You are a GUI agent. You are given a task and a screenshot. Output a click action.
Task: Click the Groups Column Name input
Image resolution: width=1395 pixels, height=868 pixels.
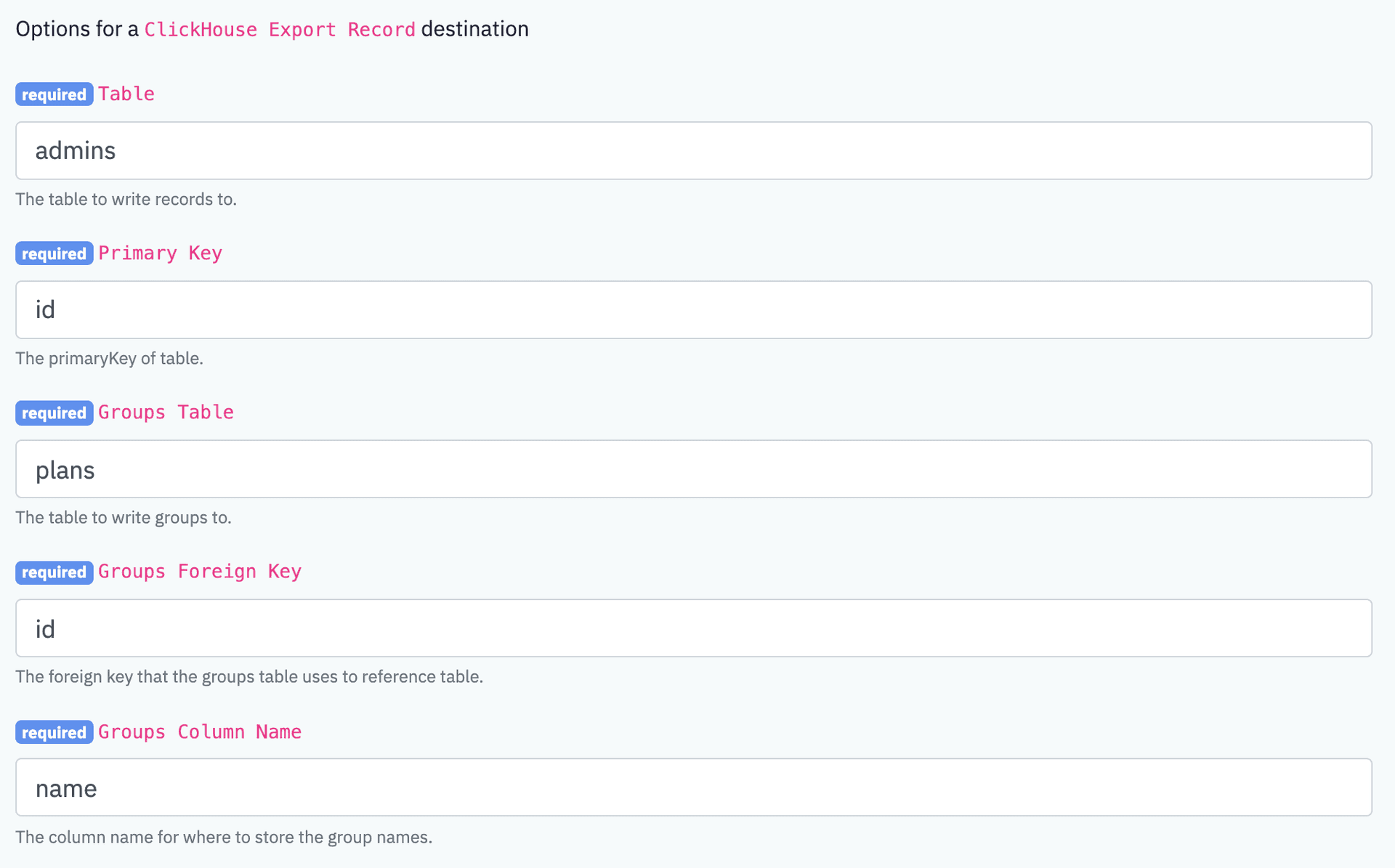coord(694,787)
